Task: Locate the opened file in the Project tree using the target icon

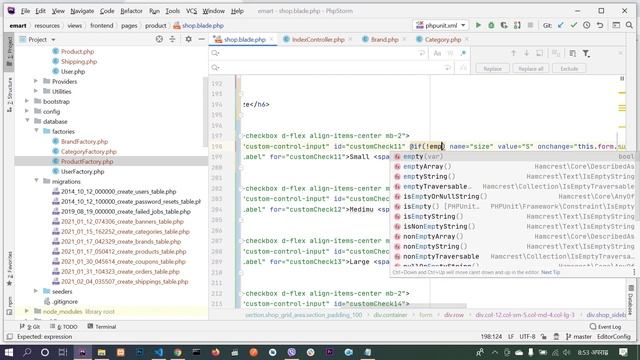Action: tap(159, 39)
